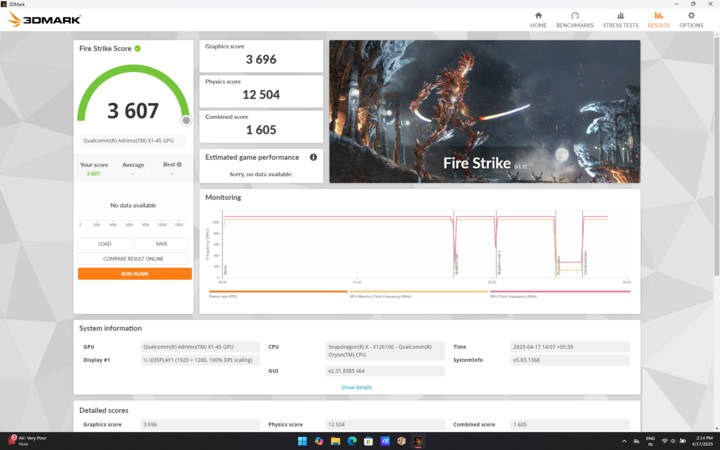Click the Combined score 1 605 card

tap(261, 127)
